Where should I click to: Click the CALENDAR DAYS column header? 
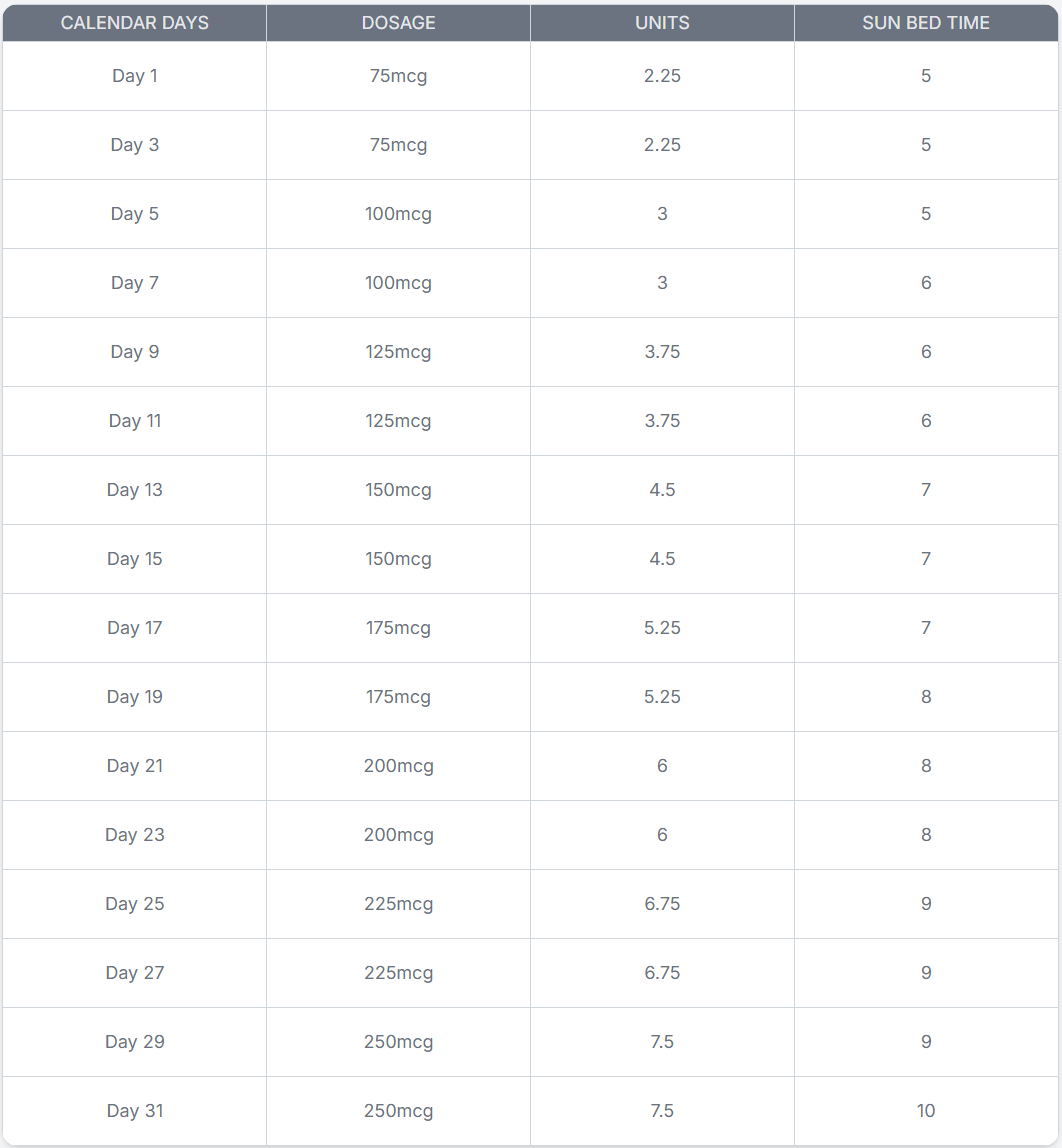[x=135, y=22]
